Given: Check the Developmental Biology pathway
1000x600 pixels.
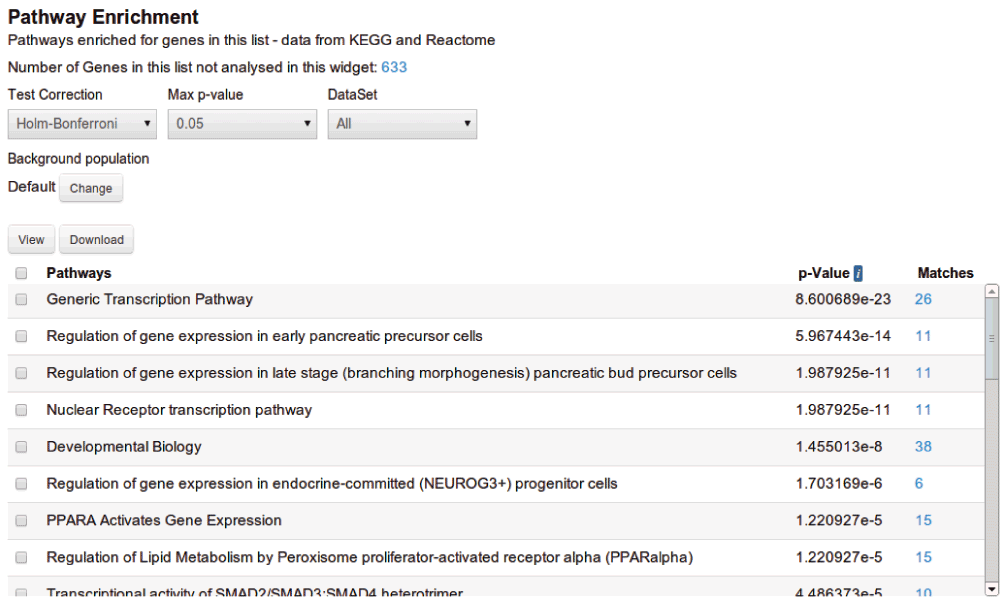Looking at the screenshot, I should 21,447.
